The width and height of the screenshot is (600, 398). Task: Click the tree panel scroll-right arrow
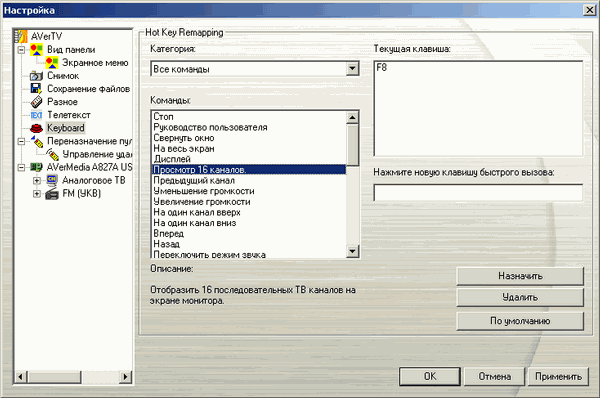(125, 377)
